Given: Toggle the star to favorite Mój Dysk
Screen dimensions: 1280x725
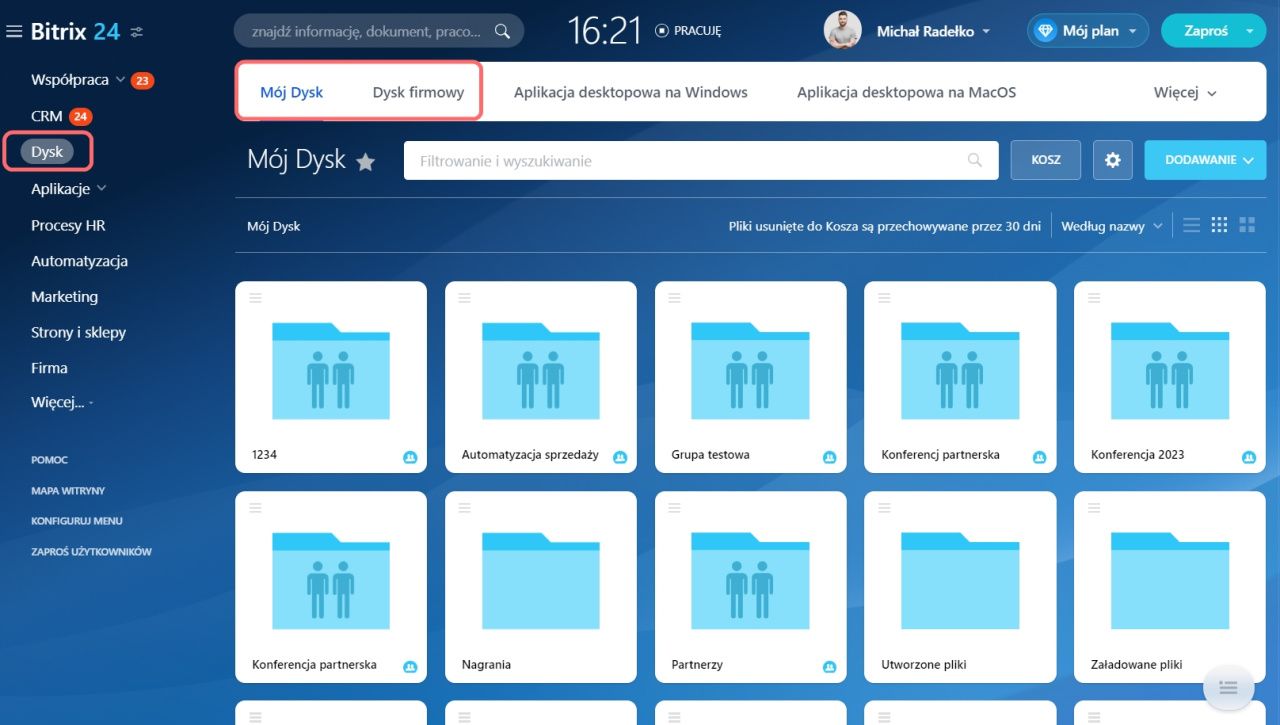Looking at the screenshot, I should pos(366,162).
